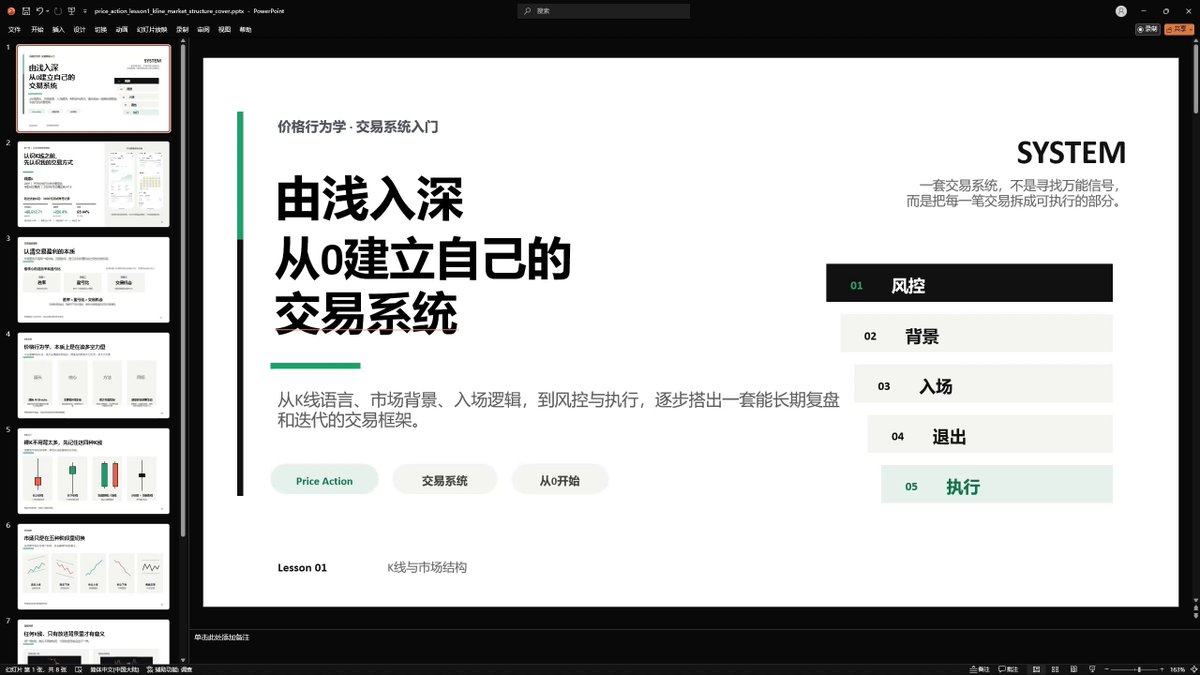
Task: Open the Customize Quick Access Toolbar dropdown
Action: coord(83,11)
